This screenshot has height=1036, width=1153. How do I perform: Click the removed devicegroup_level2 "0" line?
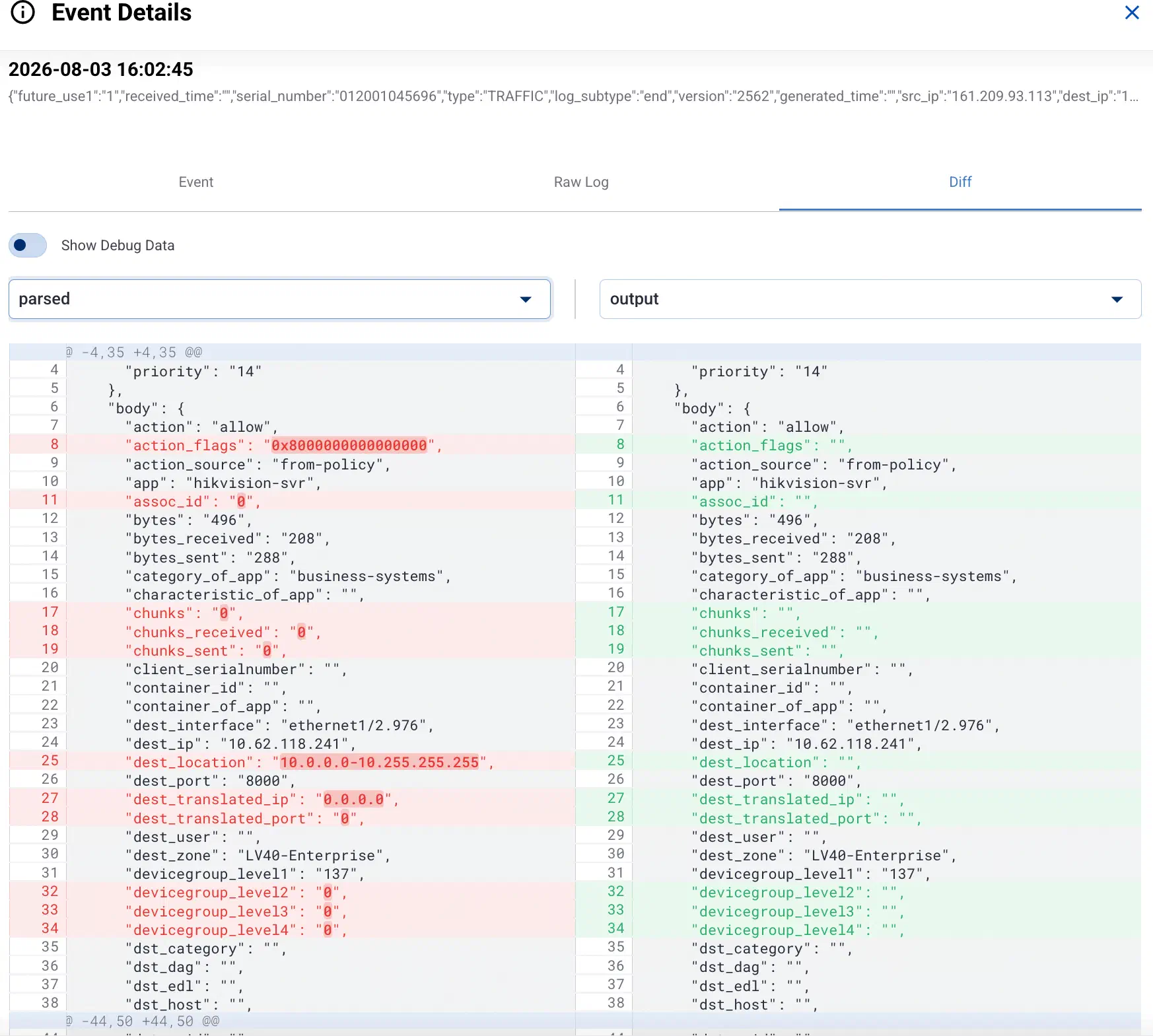pyautogui.click(x=292, y=892)
